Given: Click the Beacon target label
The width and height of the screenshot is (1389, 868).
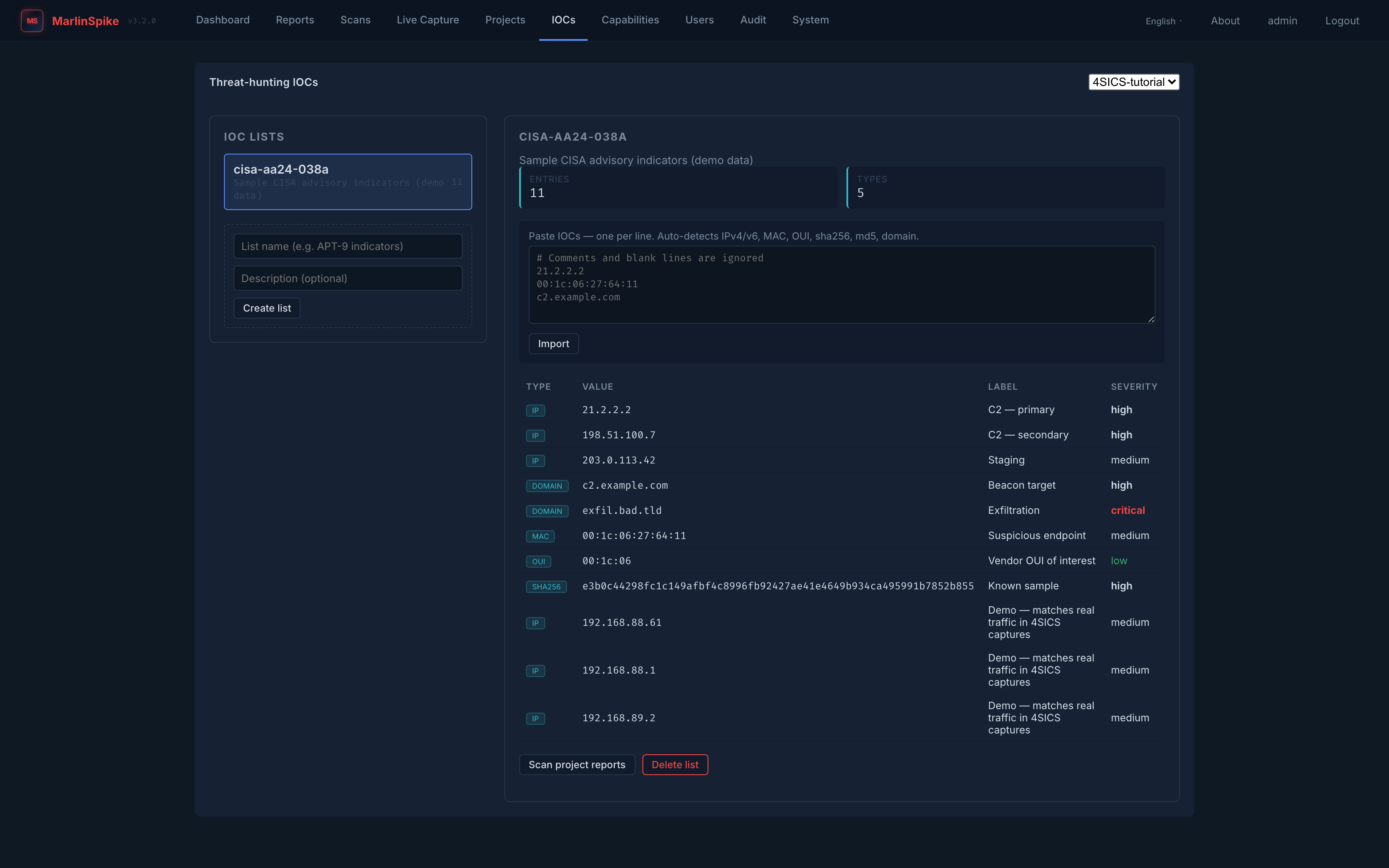Looking at the screenshot, I should [1022, 486].
